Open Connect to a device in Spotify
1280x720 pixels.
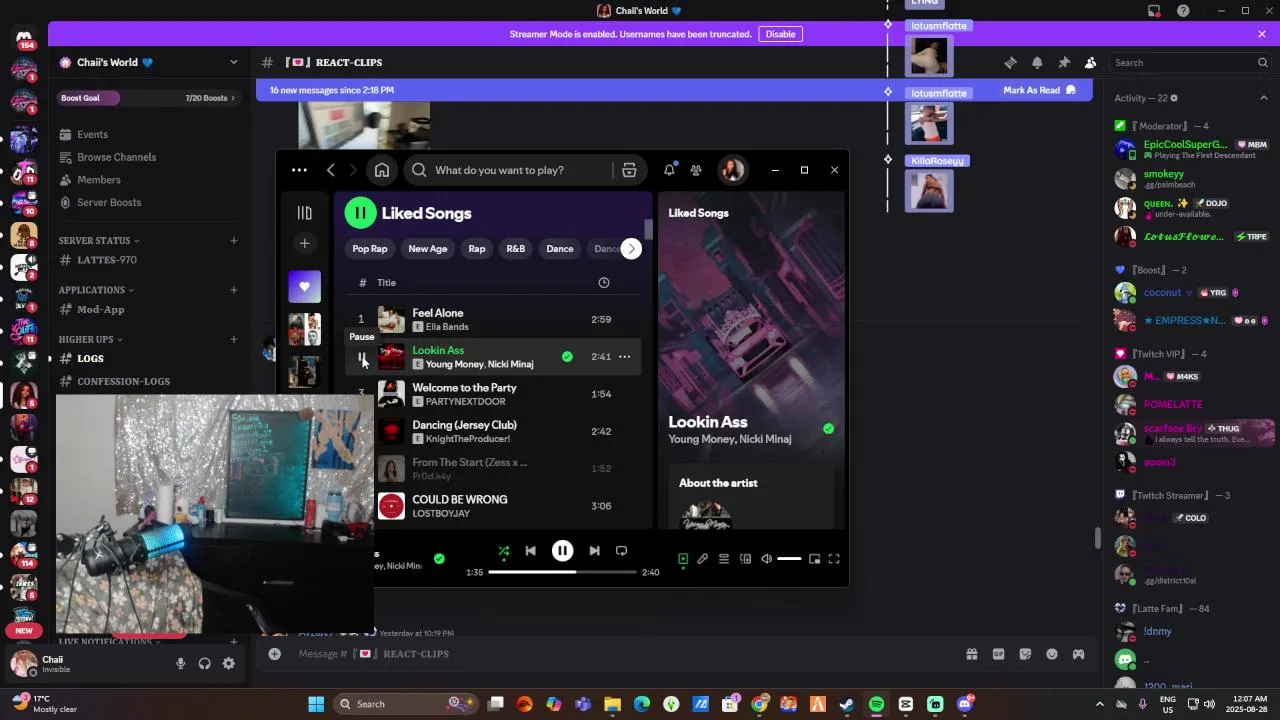(745, 559)
